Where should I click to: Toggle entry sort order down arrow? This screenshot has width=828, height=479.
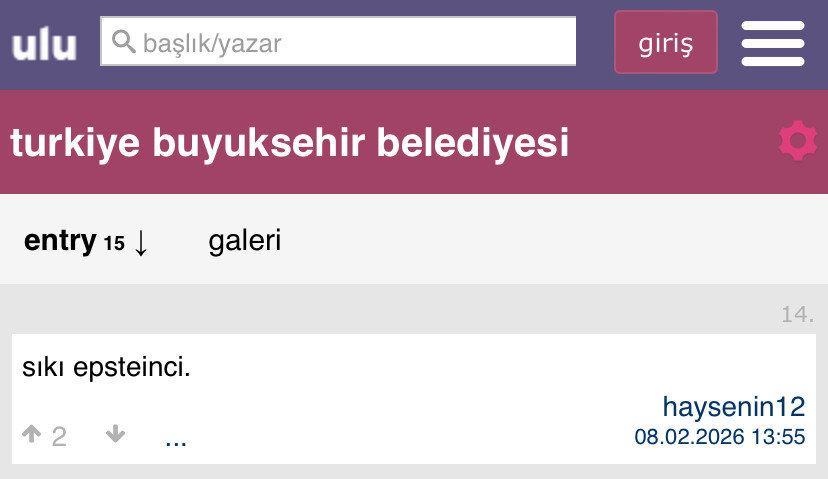click(x=140, y=242)
